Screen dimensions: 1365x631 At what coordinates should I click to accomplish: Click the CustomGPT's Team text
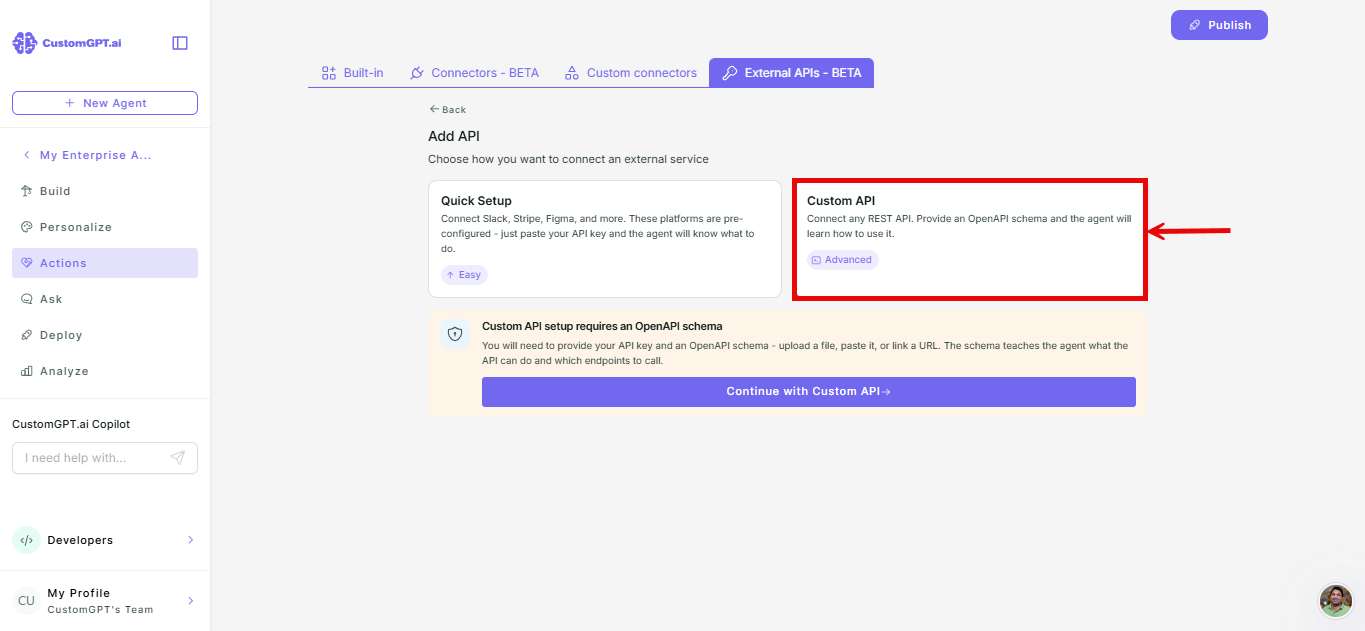click(100, 610)
